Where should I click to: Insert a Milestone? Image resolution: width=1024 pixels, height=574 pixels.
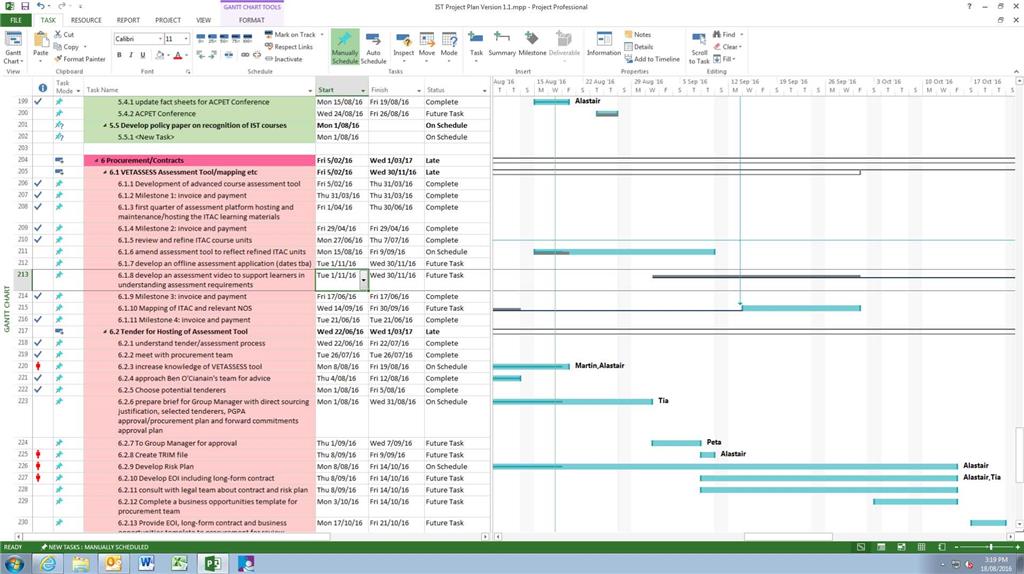point(532,44)
